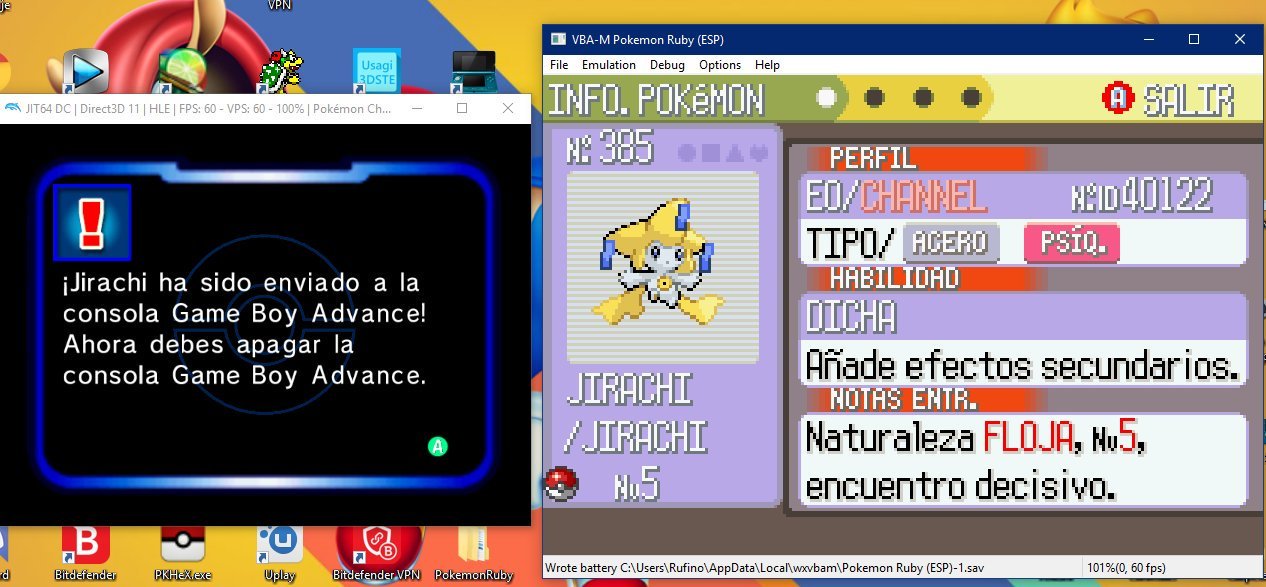Click the heart marking icon next to Nº 385

(759, 154)
